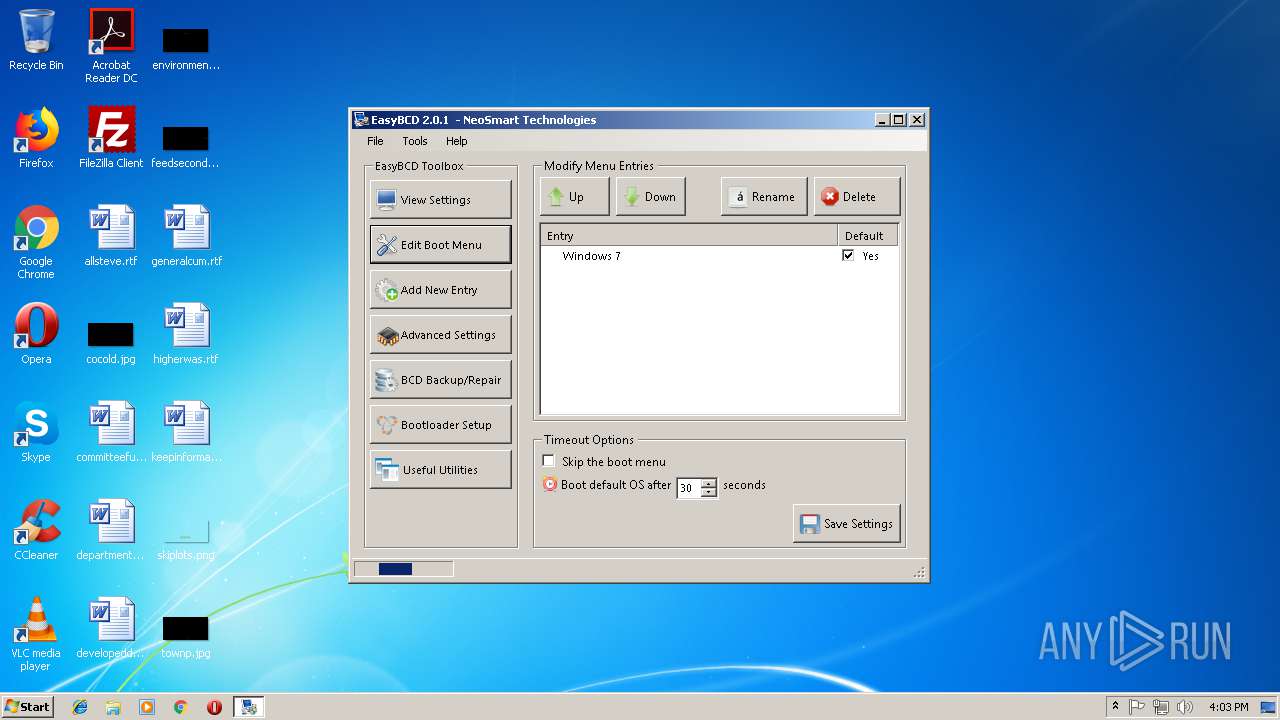The width and height of the screenshot is (1280, 720).
Task: Maximize the EasyBCD window
Action: click(x=899, y=119)
